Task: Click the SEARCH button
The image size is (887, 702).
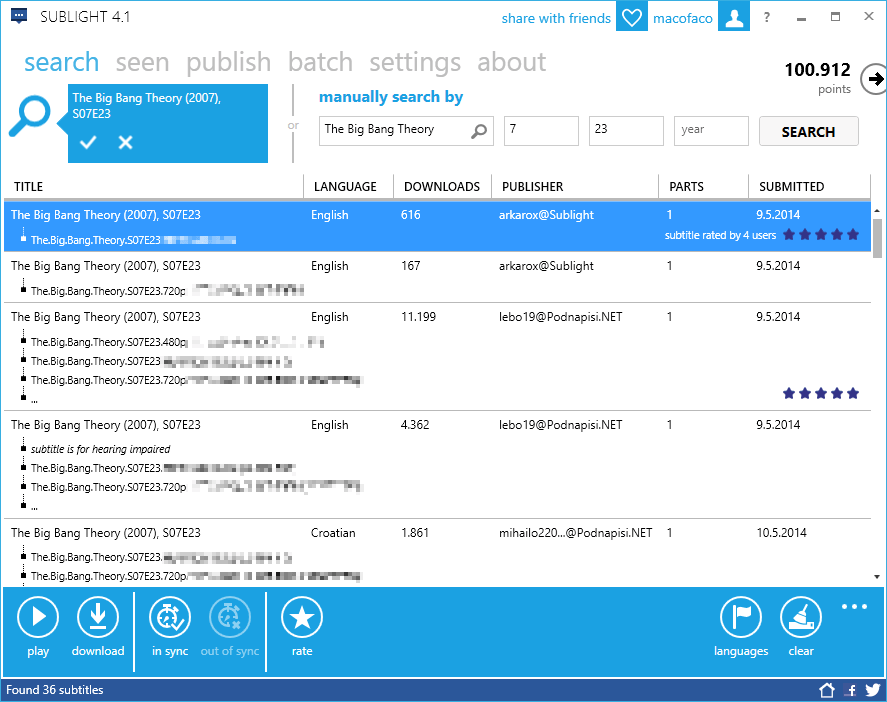Action: click(808, 131)
